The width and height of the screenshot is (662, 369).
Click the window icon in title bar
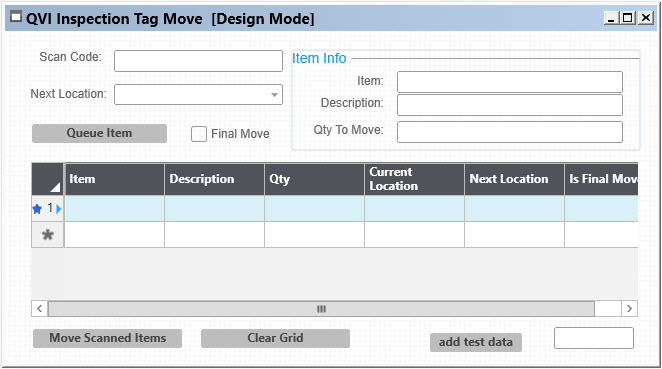click(16, 17)
